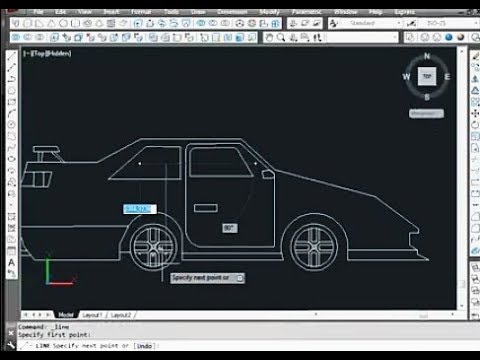Open the Edit menu
The height and width of the screenshot is (360, 480).
(60, 12)
